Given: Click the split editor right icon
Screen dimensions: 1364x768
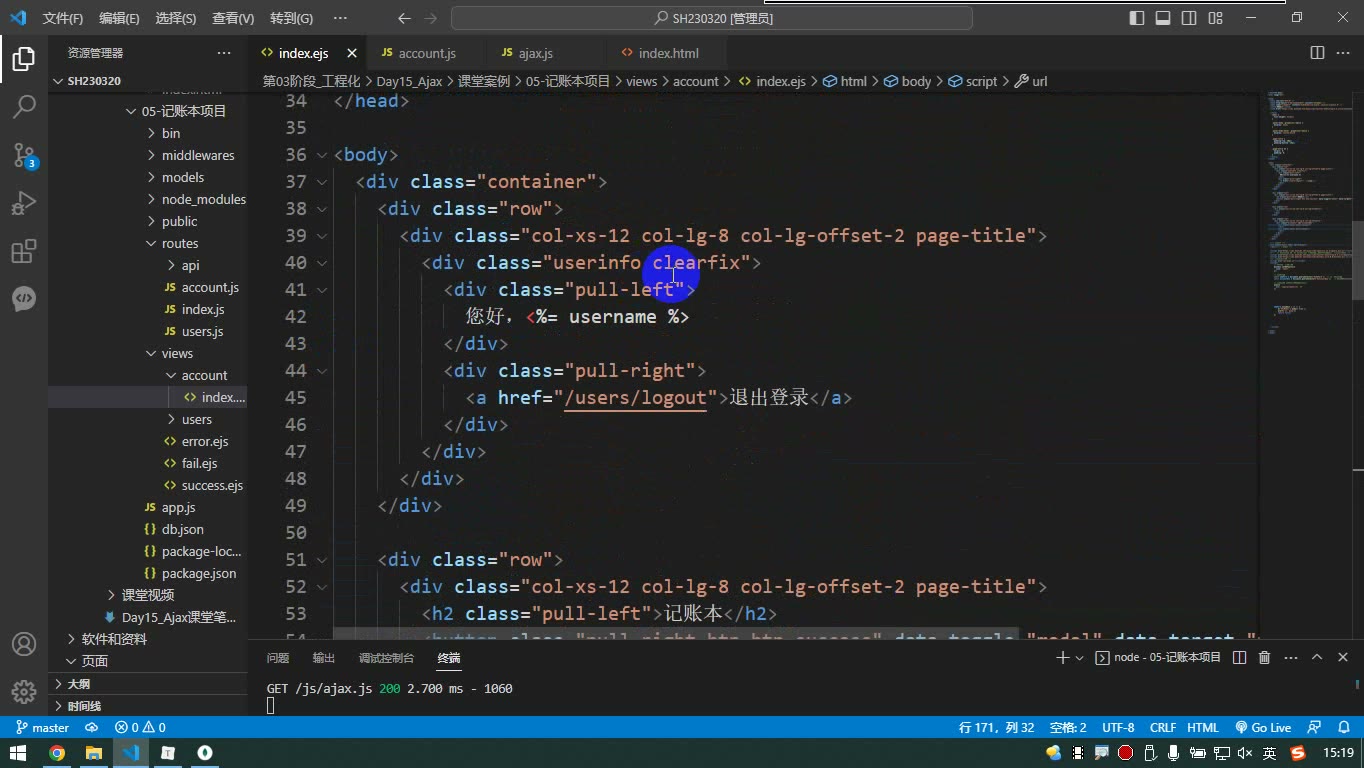Looking at the screenshot, I should tap(1317, 53).
